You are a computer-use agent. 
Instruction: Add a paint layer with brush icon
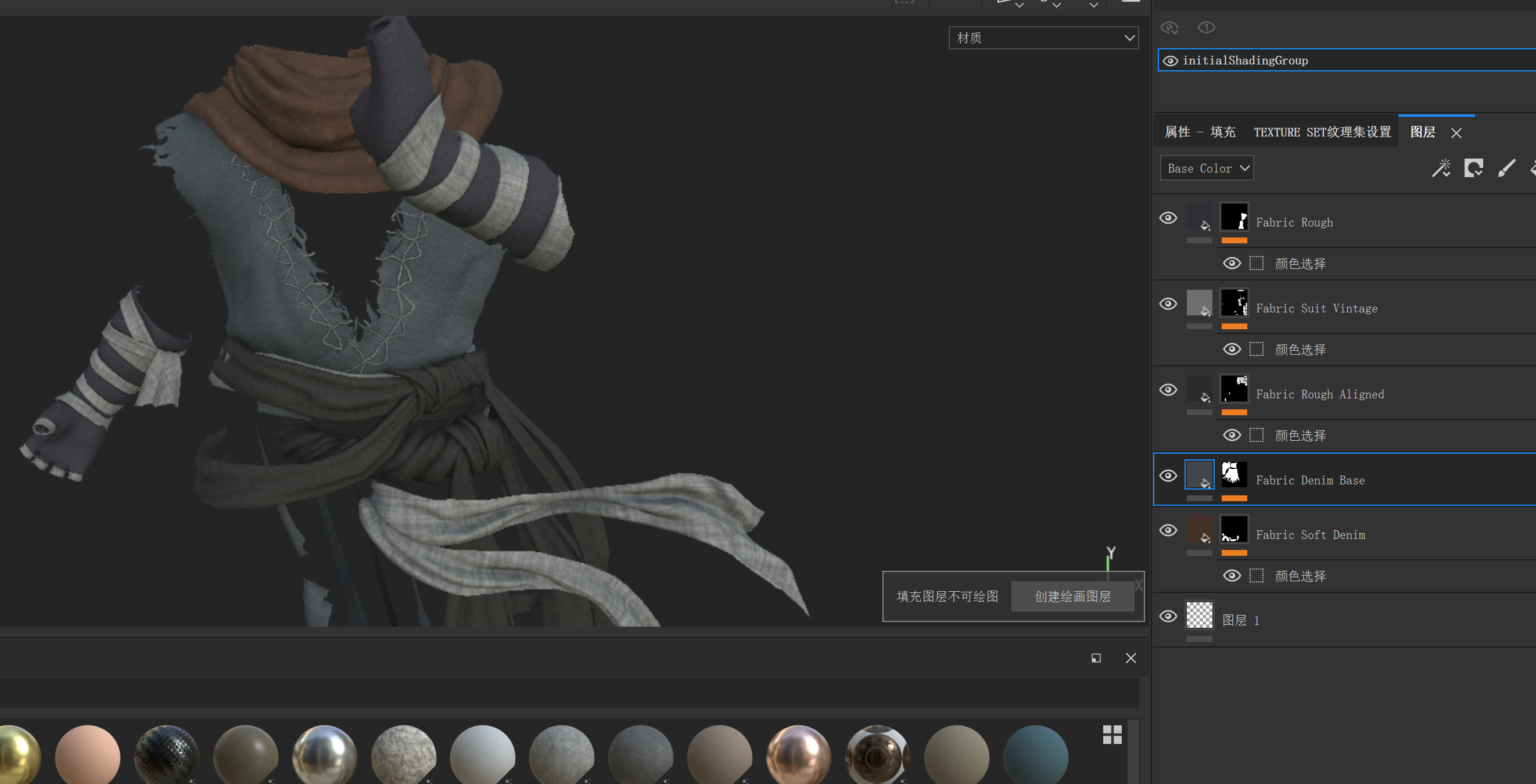(1506, 168)
